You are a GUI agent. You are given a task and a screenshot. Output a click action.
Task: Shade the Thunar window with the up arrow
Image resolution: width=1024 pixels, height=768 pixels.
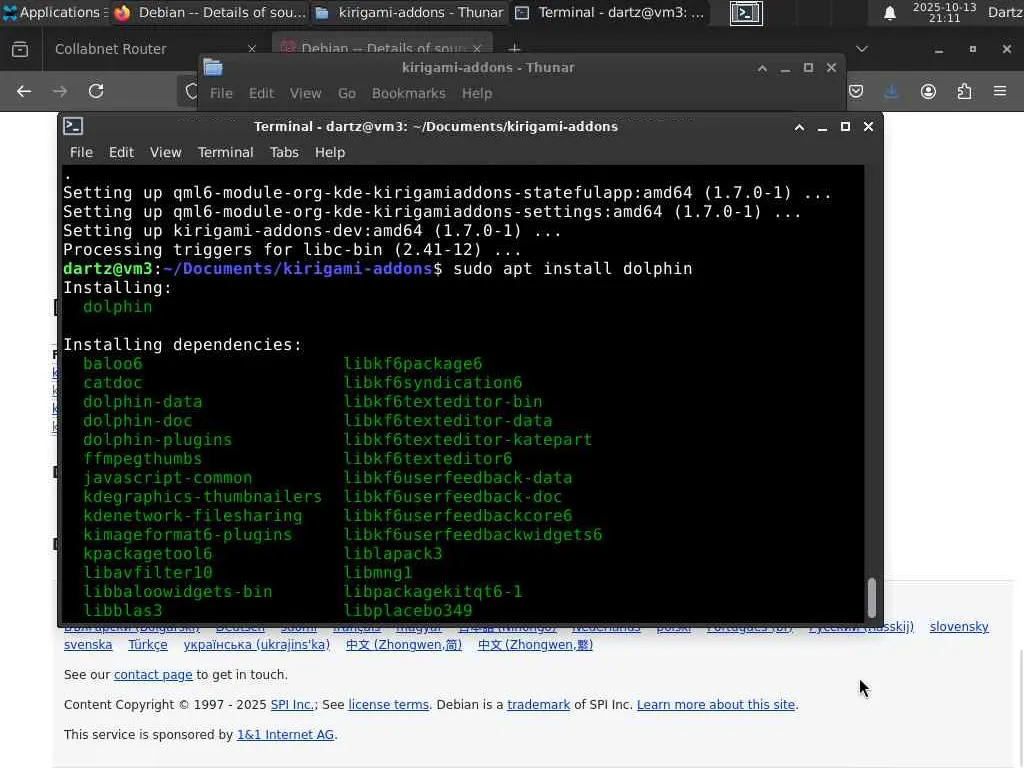(x=762, y=68)
